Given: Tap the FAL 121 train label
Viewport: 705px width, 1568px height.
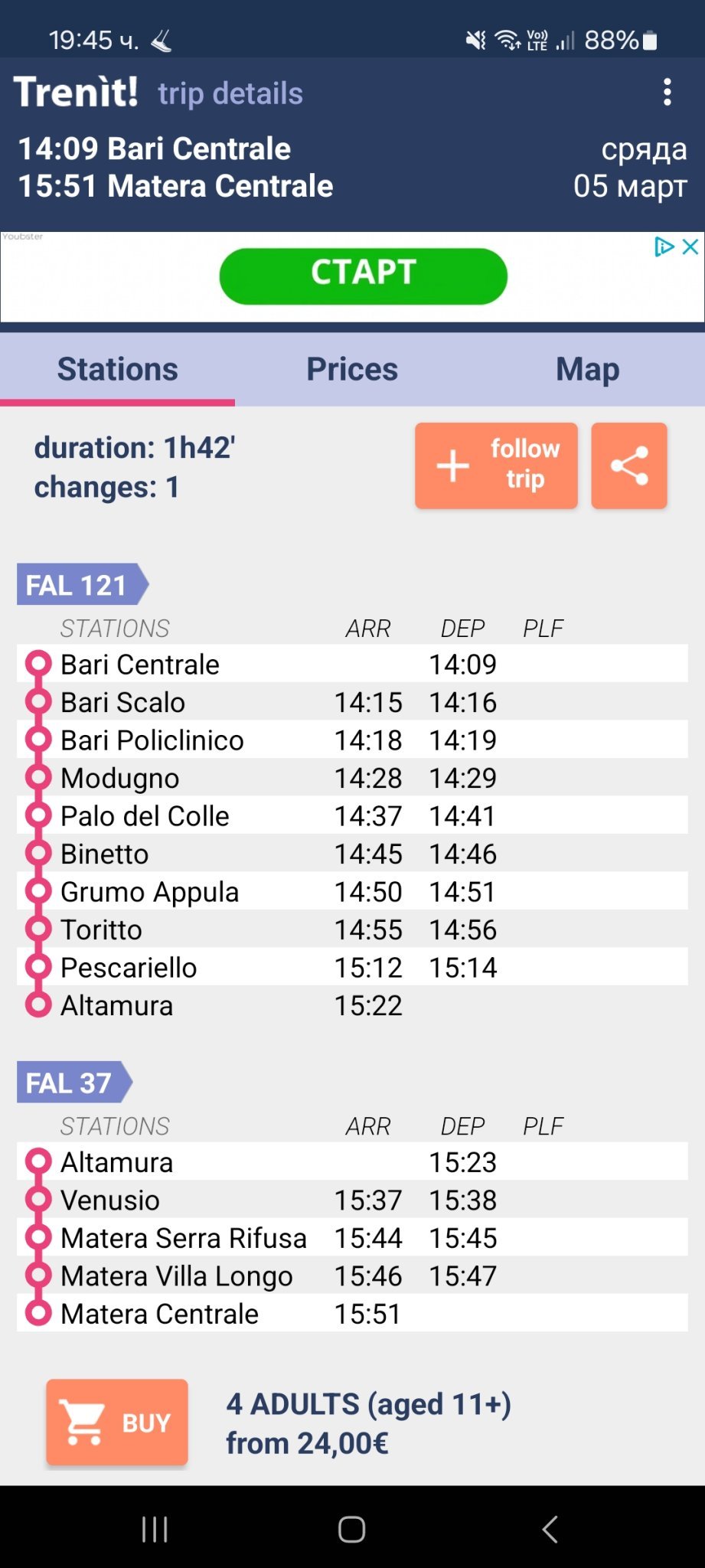Looking at the screenshot, I should point(77,585).
